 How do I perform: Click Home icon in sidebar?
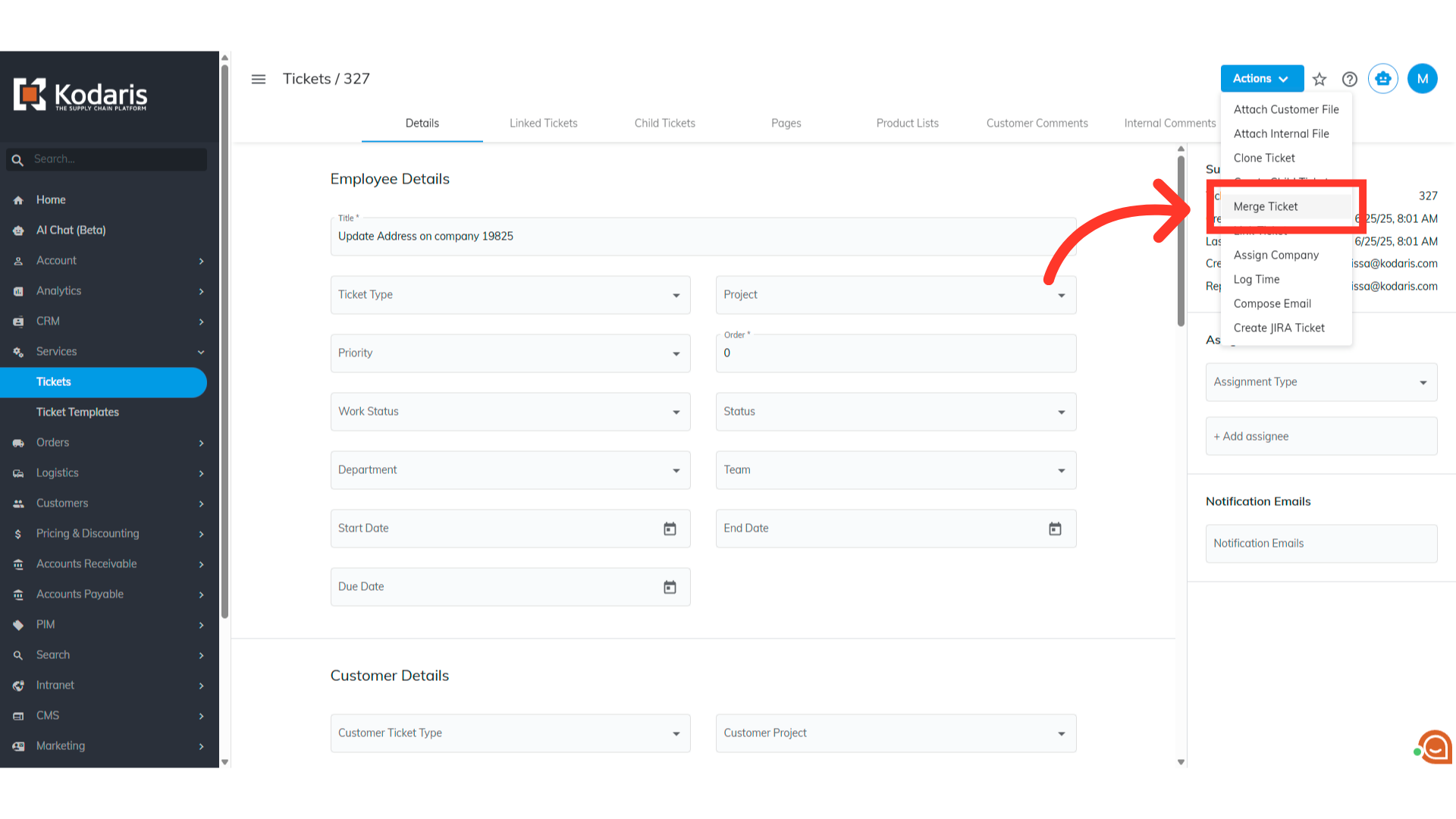18,200
